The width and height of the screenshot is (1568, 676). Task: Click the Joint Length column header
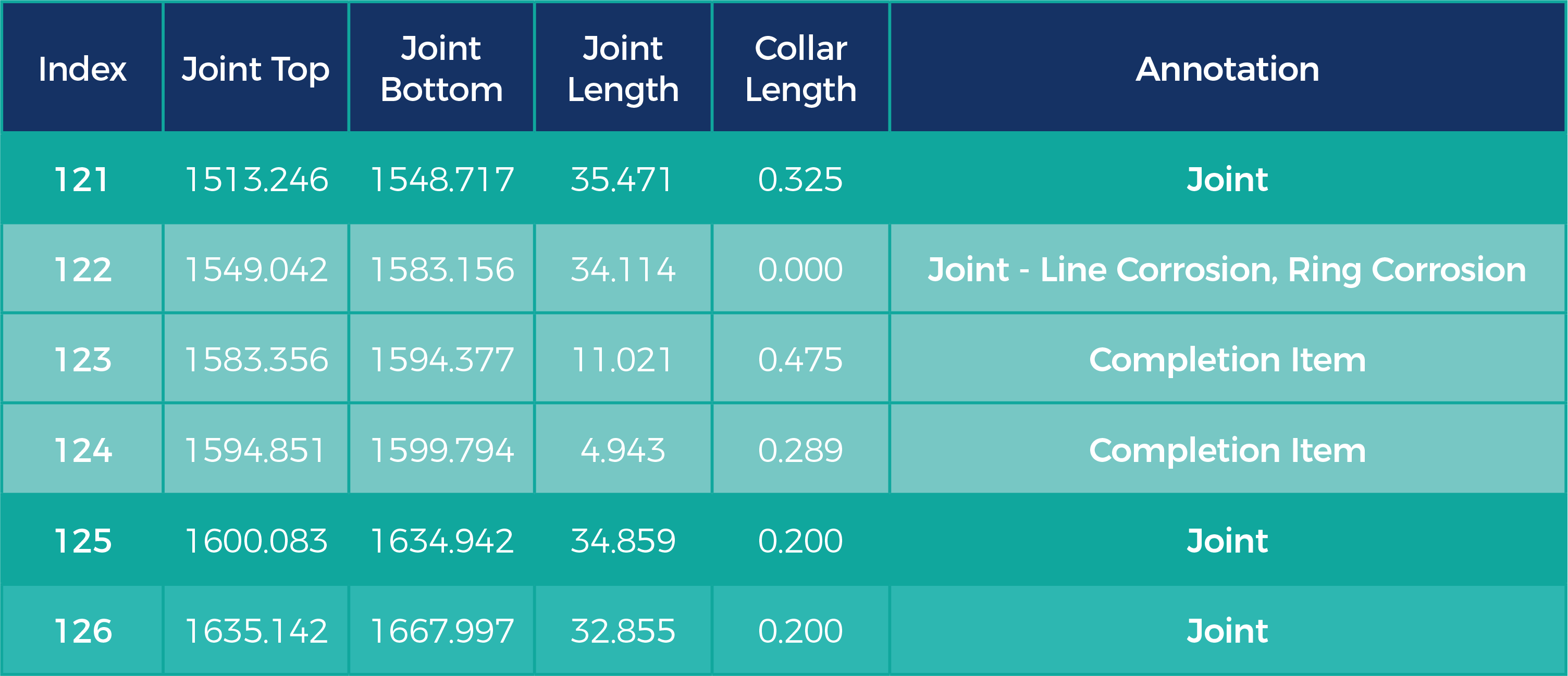click(623, 68)
